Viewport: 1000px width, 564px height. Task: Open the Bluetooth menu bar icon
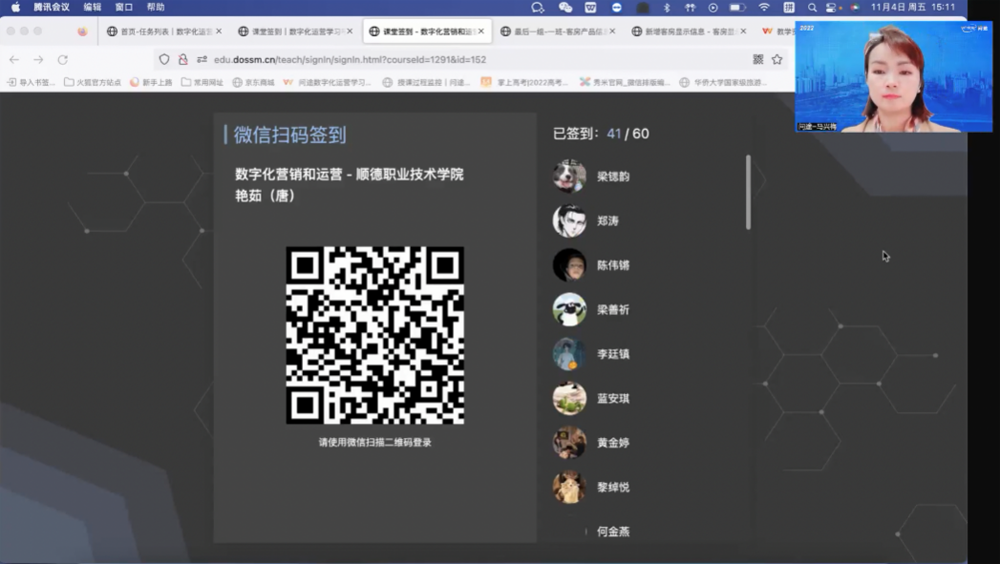[667, 7]
